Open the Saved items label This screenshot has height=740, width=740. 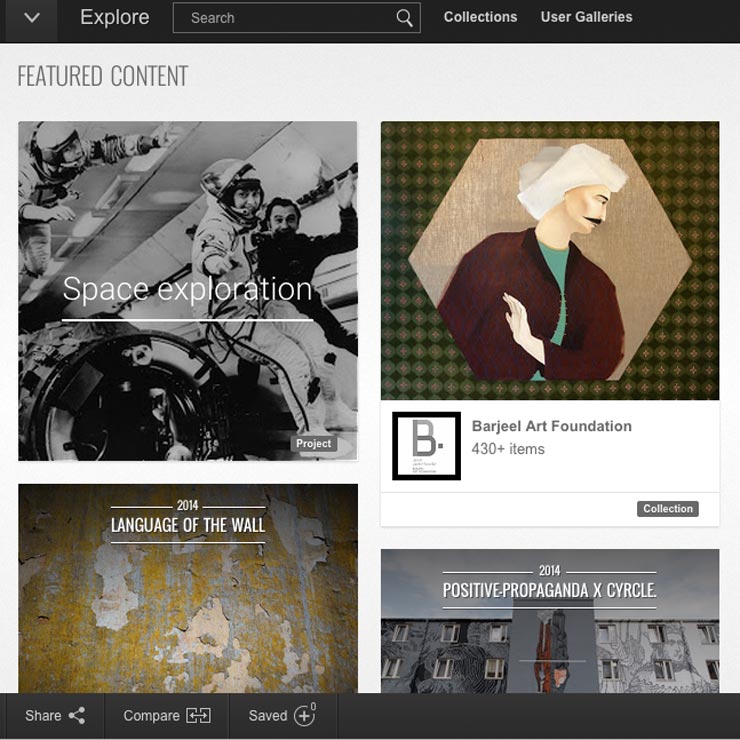tap(268, 715)
